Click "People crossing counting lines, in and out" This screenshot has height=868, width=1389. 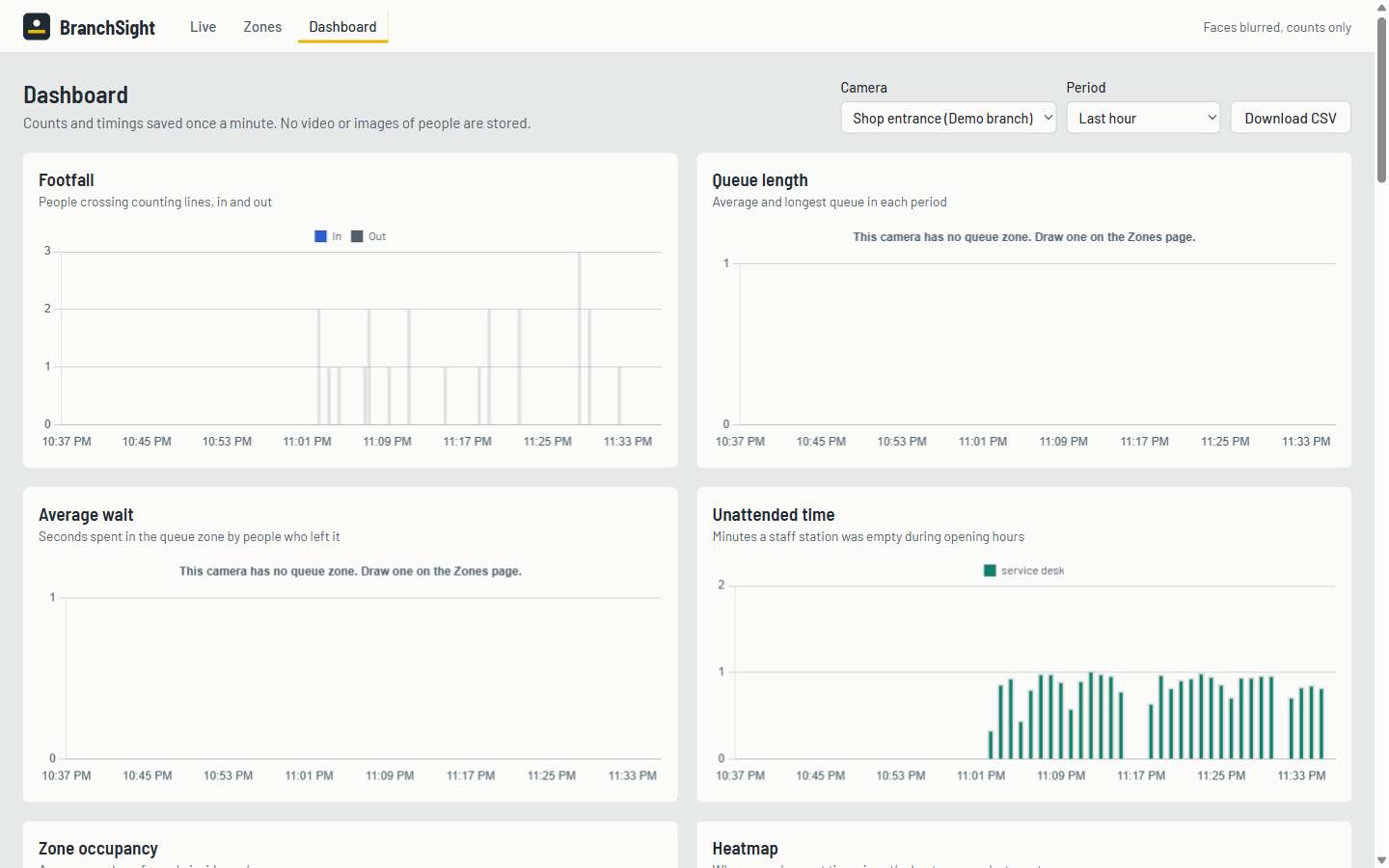(155, 203)
